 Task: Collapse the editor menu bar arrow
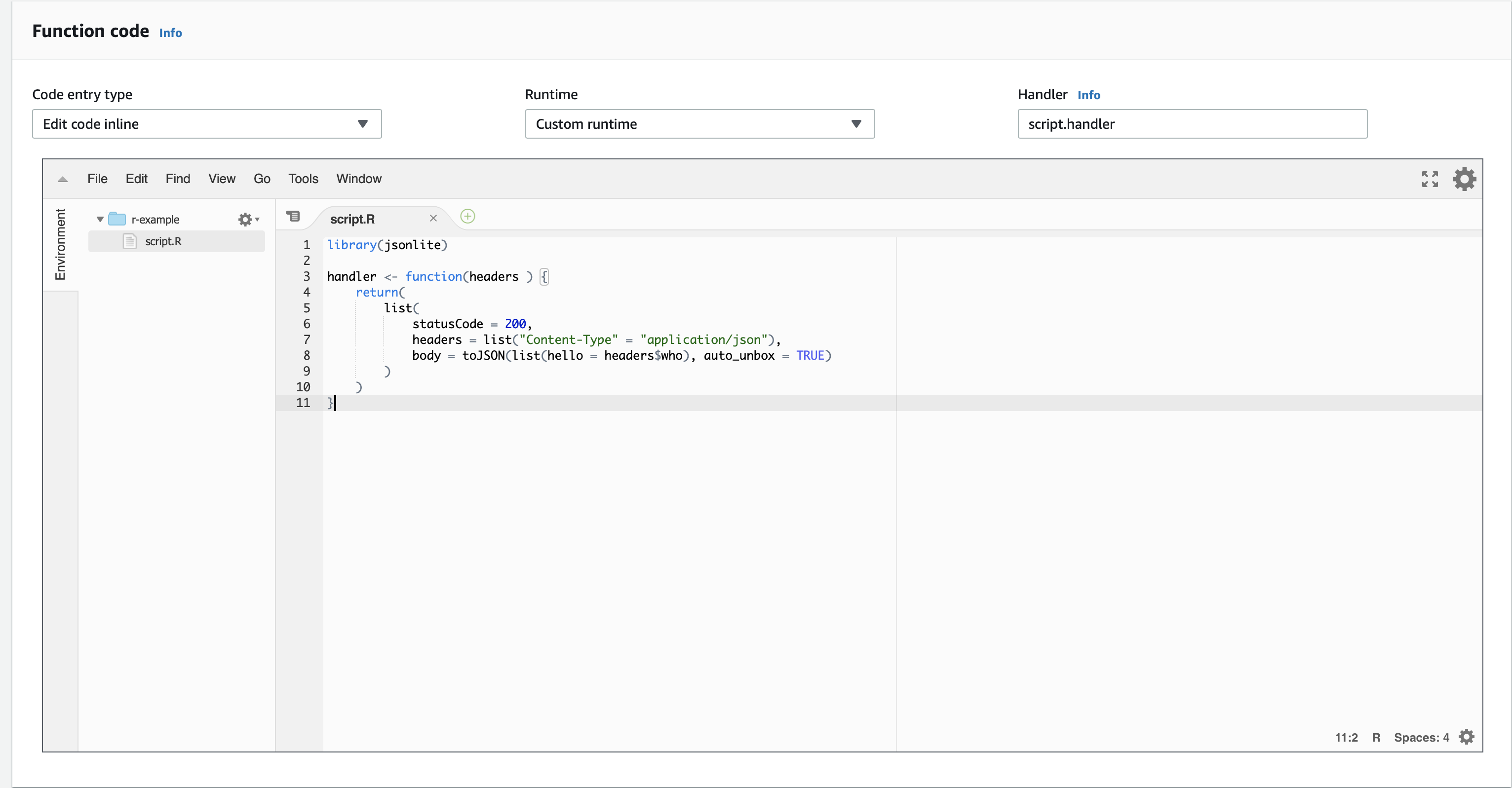[62, 179]
